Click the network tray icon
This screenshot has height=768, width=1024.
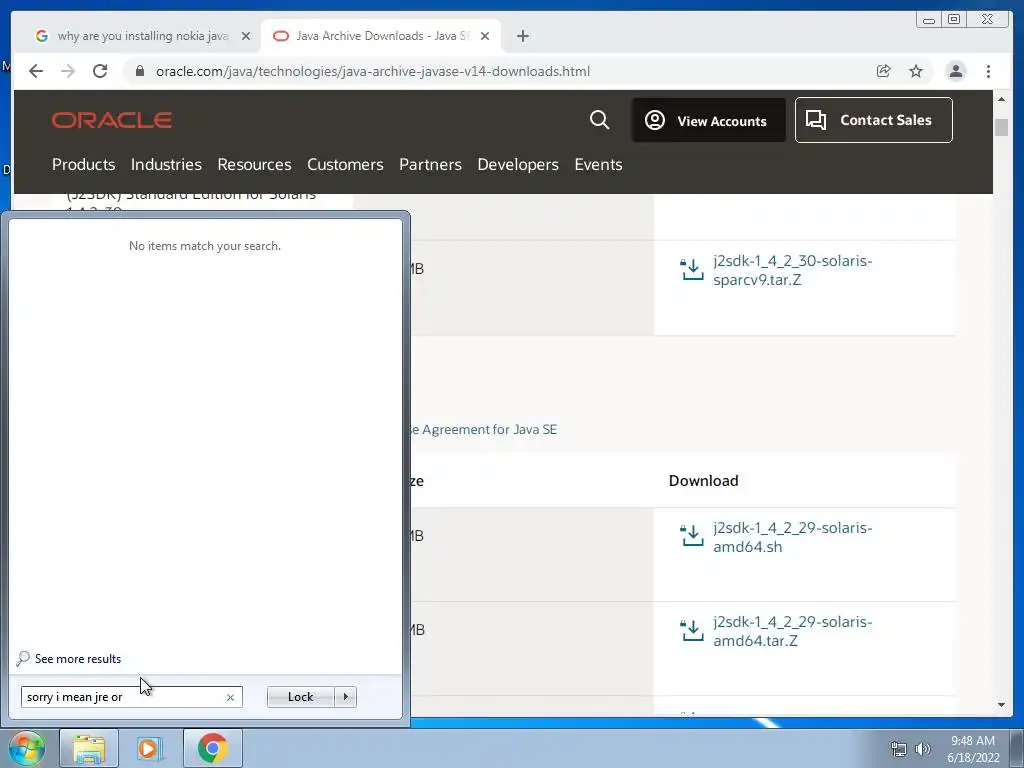[x=899, y=749]
